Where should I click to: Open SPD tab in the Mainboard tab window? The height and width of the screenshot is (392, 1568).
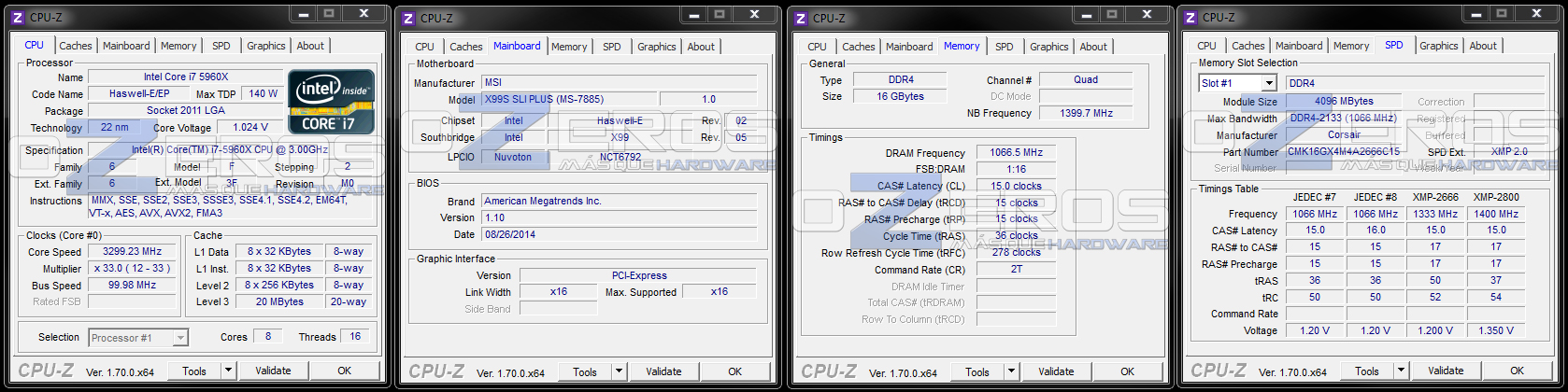(x=612, y=47)
